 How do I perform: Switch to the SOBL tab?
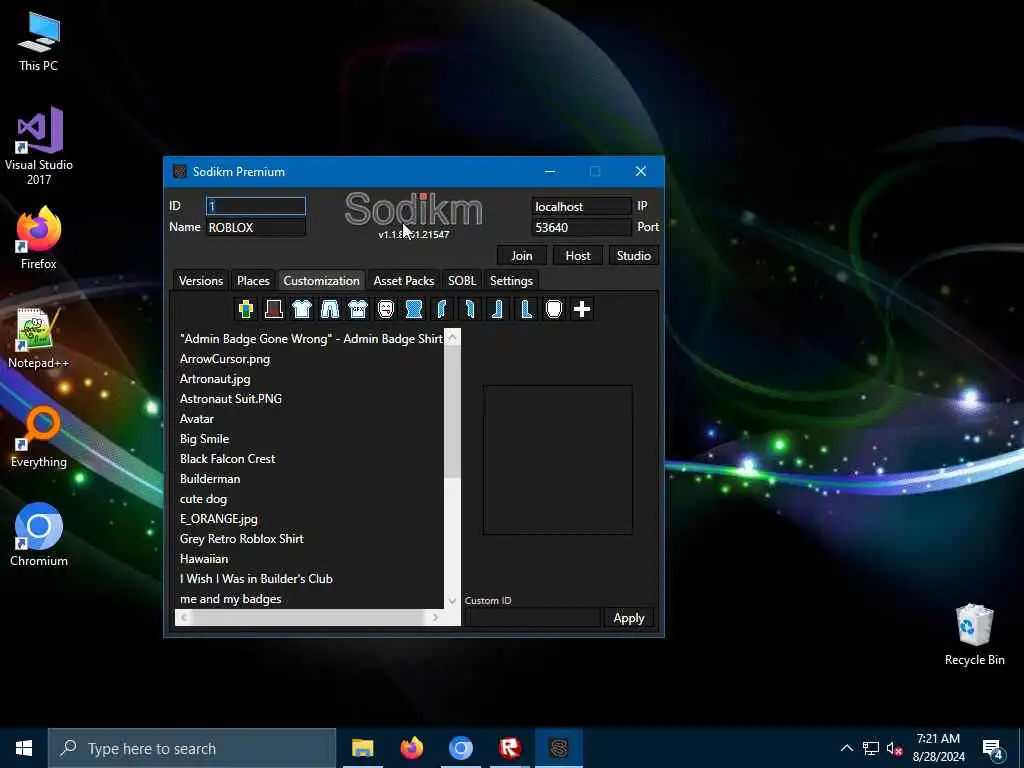(462, 281)
